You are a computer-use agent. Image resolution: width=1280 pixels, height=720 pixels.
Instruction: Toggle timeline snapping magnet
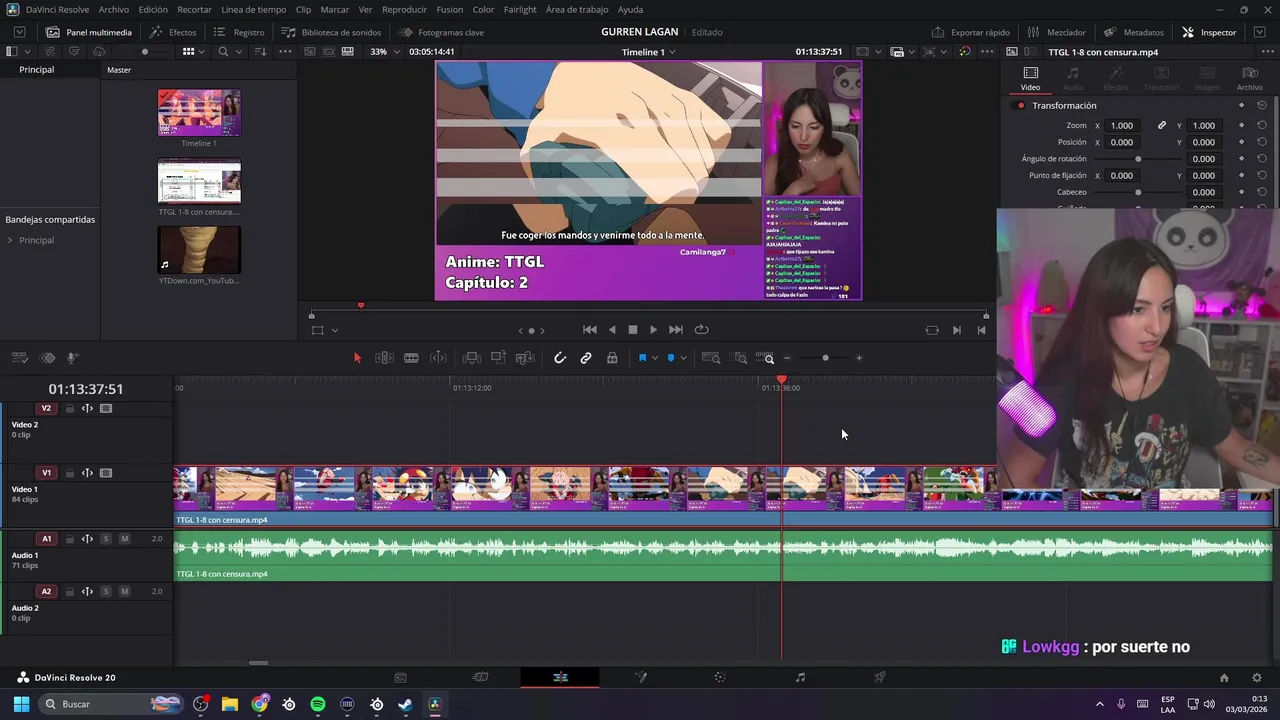pyautogui.click(x=560, y=358)
